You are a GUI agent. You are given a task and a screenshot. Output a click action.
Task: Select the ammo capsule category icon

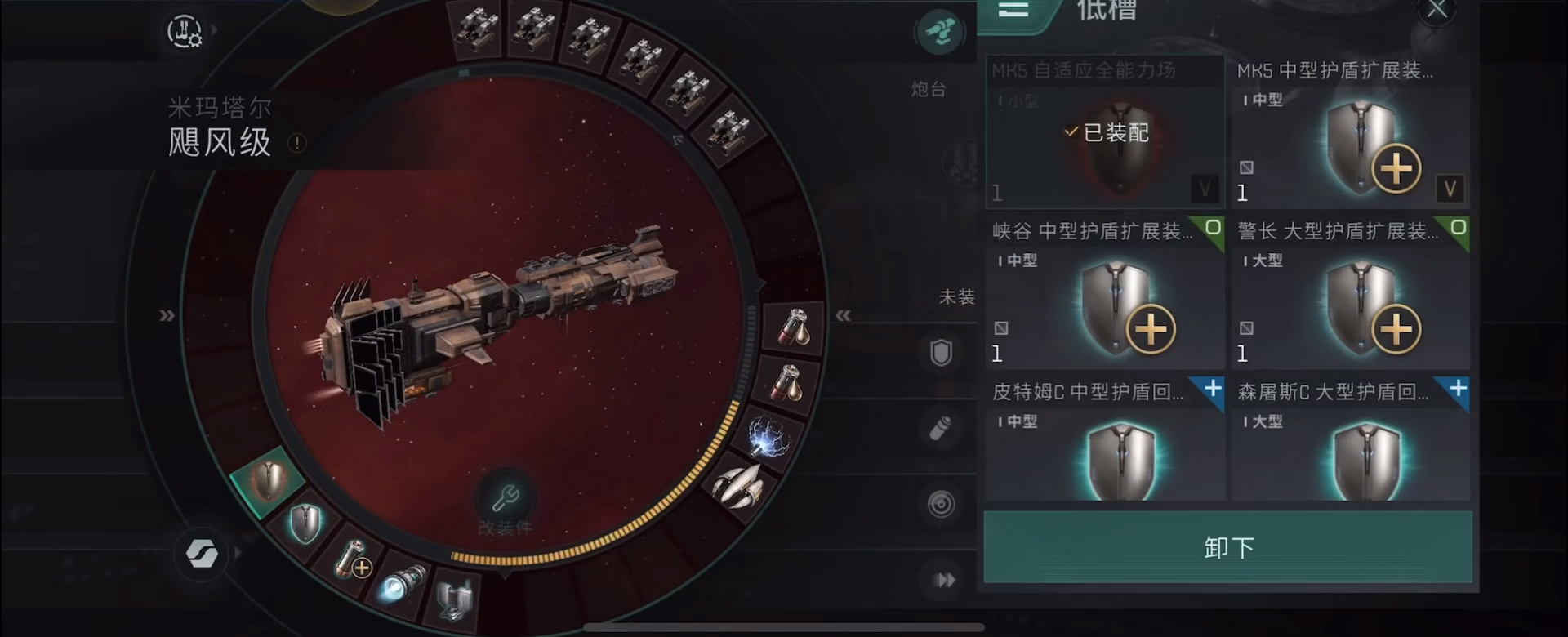(941, 428)
